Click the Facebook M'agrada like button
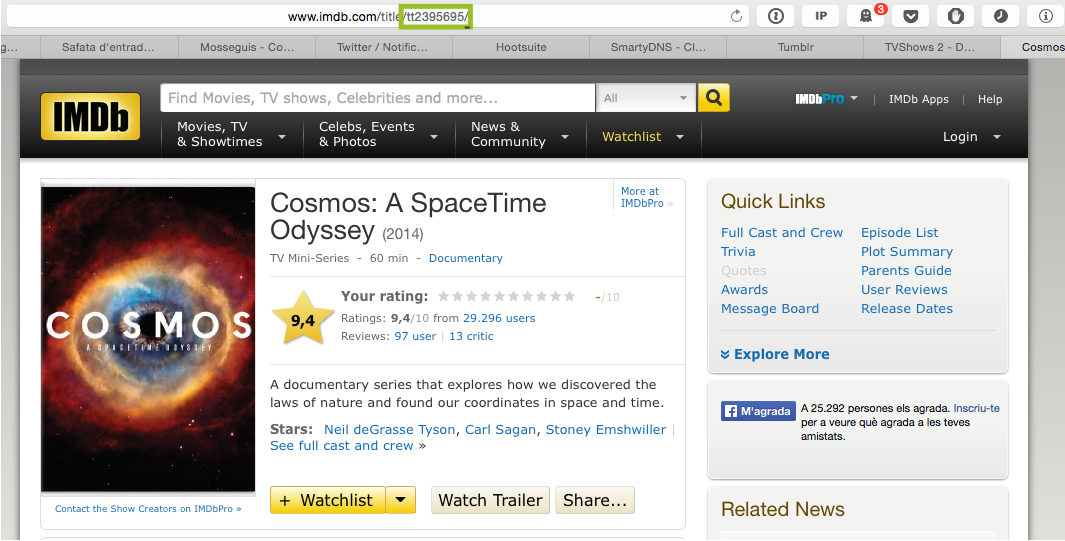This screenshot has width=1065, height=541. coord(758,411)
